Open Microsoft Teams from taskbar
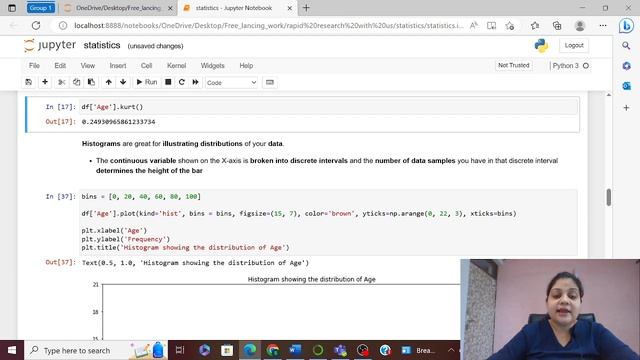Viewport: 640px width, 360px height. tap(340, 350)
